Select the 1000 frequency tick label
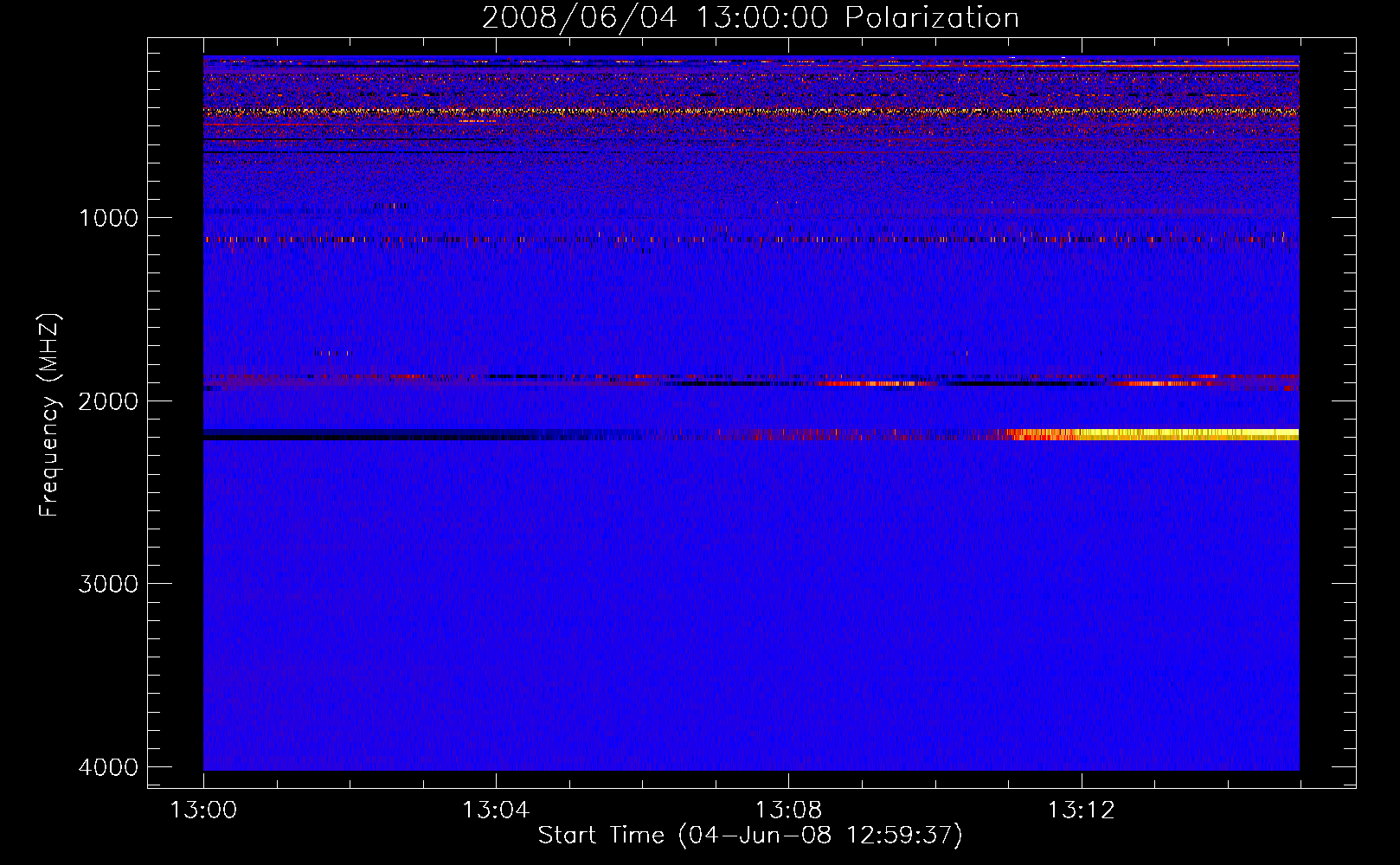The image size is (1400, 865). point(108,218)
